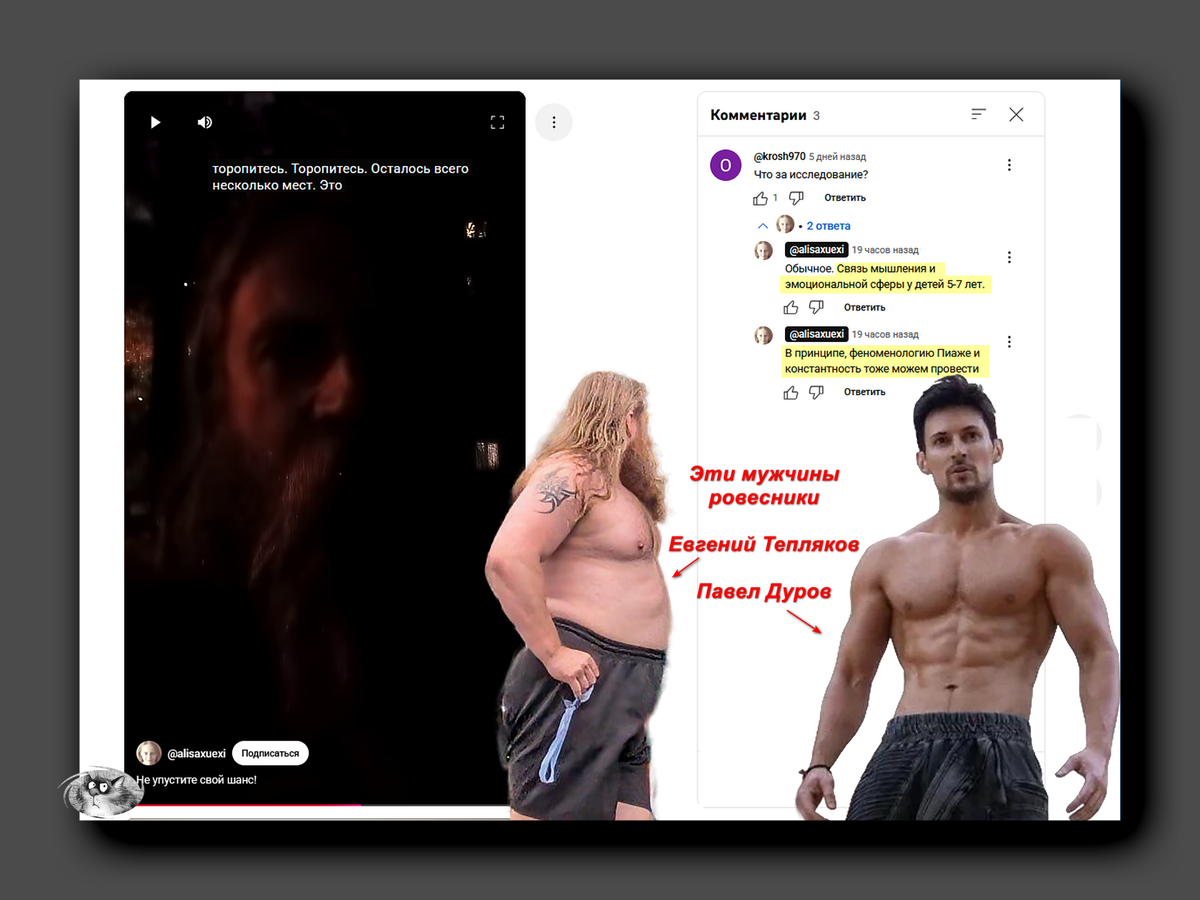Open more options for @krosh970 comment
Viewport: 1200px width, 900px height.
click(x=1009, y=165)
